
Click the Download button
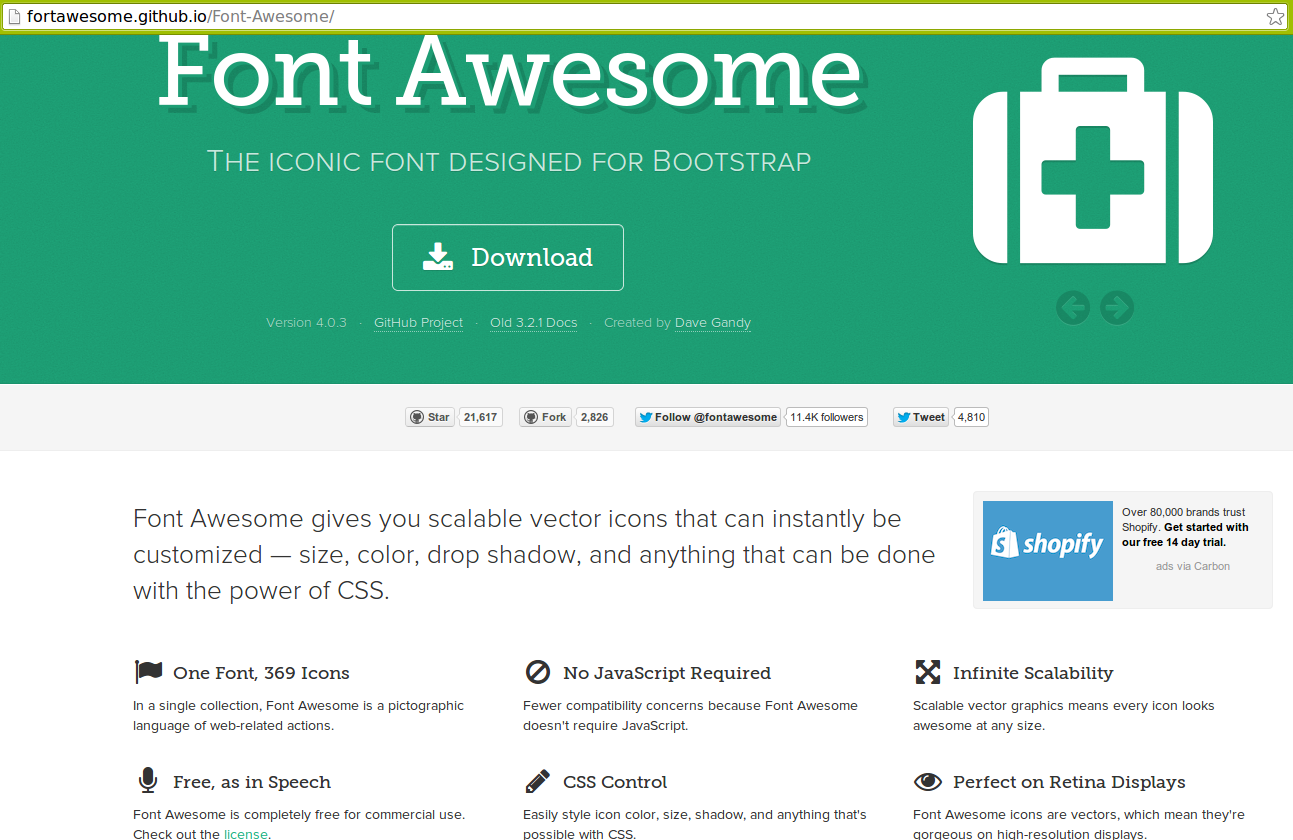pos(507,257)
